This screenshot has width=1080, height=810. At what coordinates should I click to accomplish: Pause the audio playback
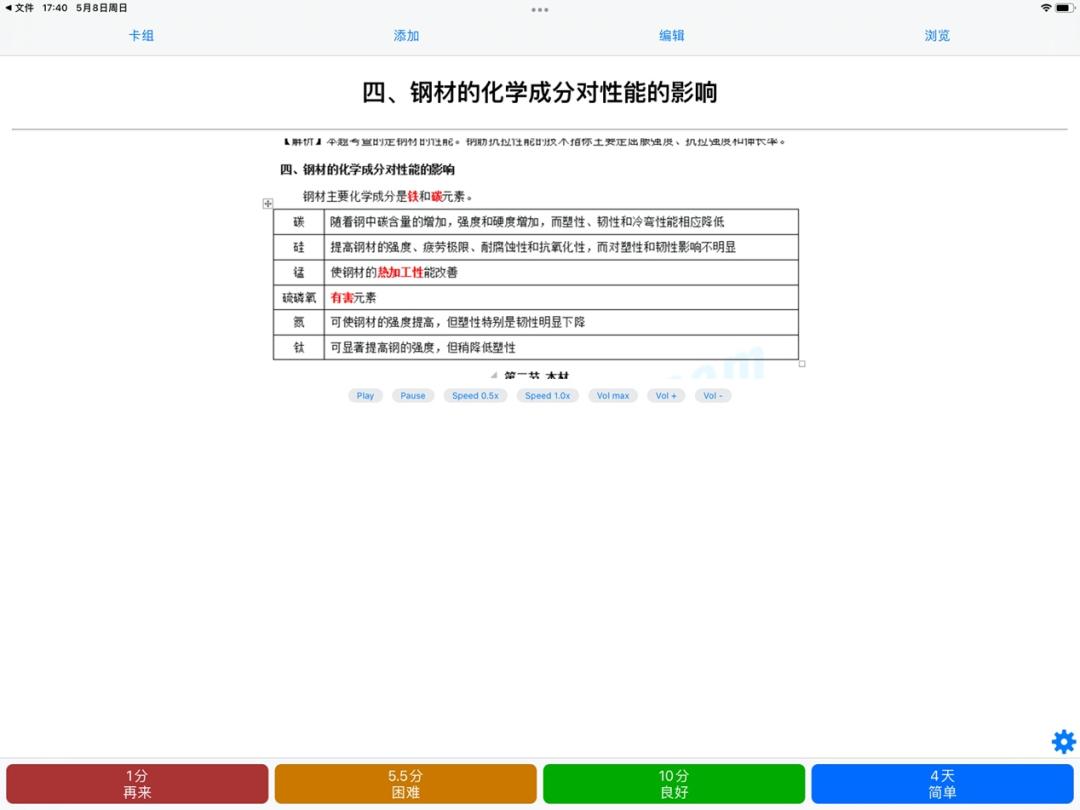(412, 395)
